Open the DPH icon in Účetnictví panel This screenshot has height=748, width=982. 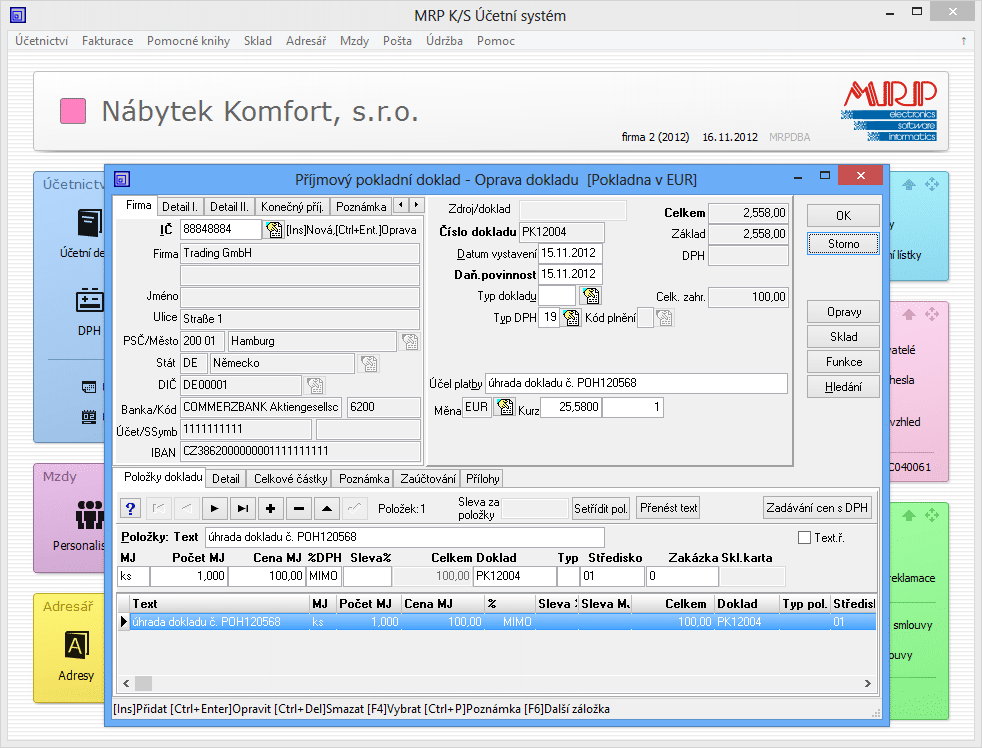tap(90, 300)
